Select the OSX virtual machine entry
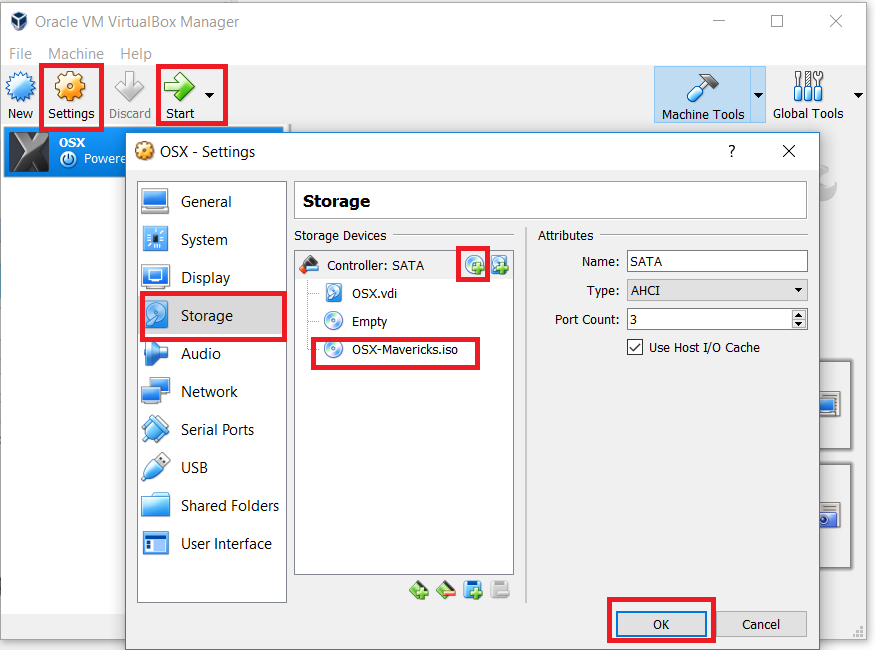 point(65,152)
